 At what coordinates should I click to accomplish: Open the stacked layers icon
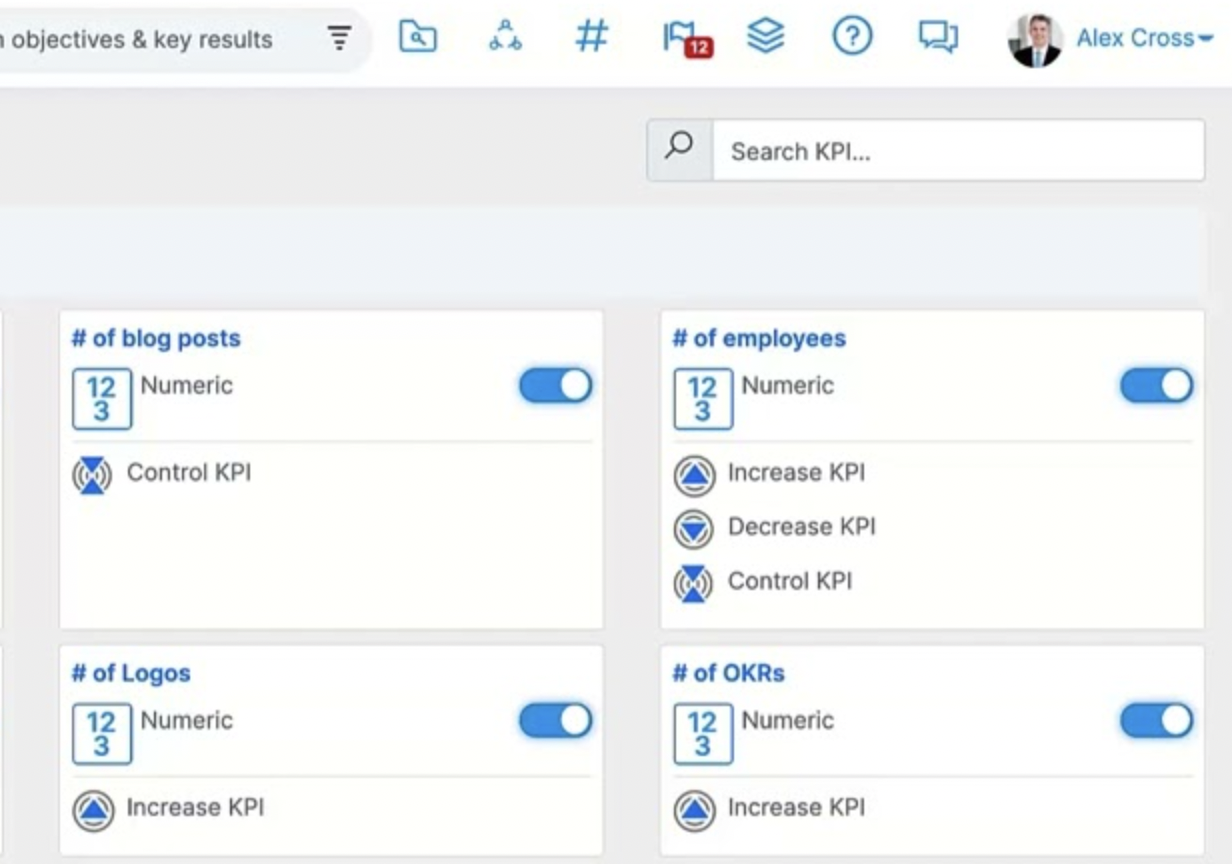[766, 37]
